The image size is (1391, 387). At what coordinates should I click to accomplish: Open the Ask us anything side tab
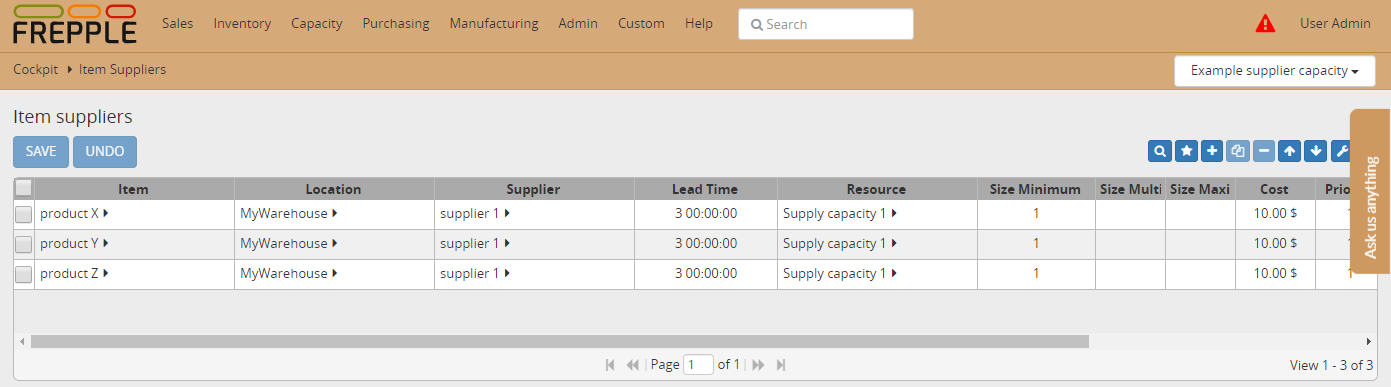click(x=1370, y=191)
